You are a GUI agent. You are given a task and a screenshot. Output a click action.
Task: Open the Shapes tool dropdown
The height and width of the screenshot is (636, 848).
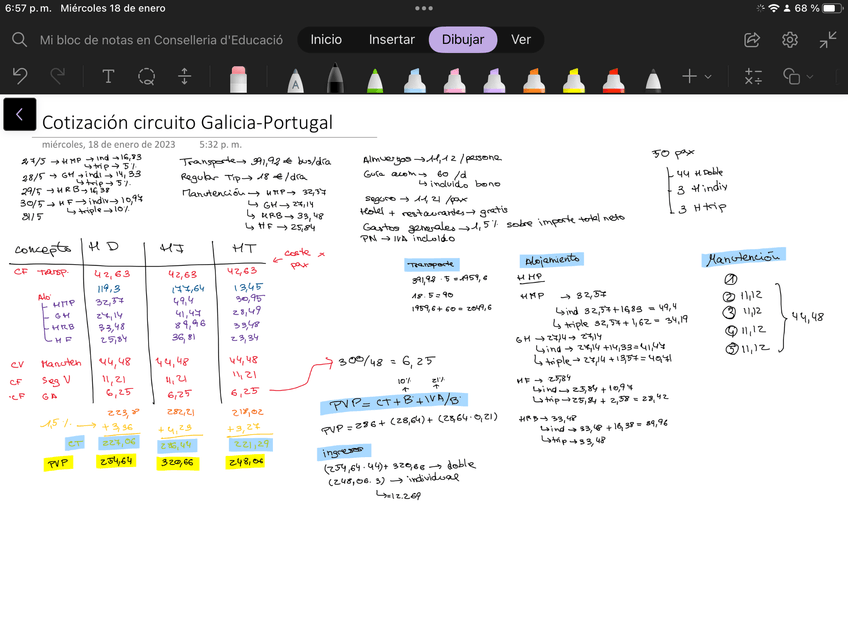click(798, 76)
